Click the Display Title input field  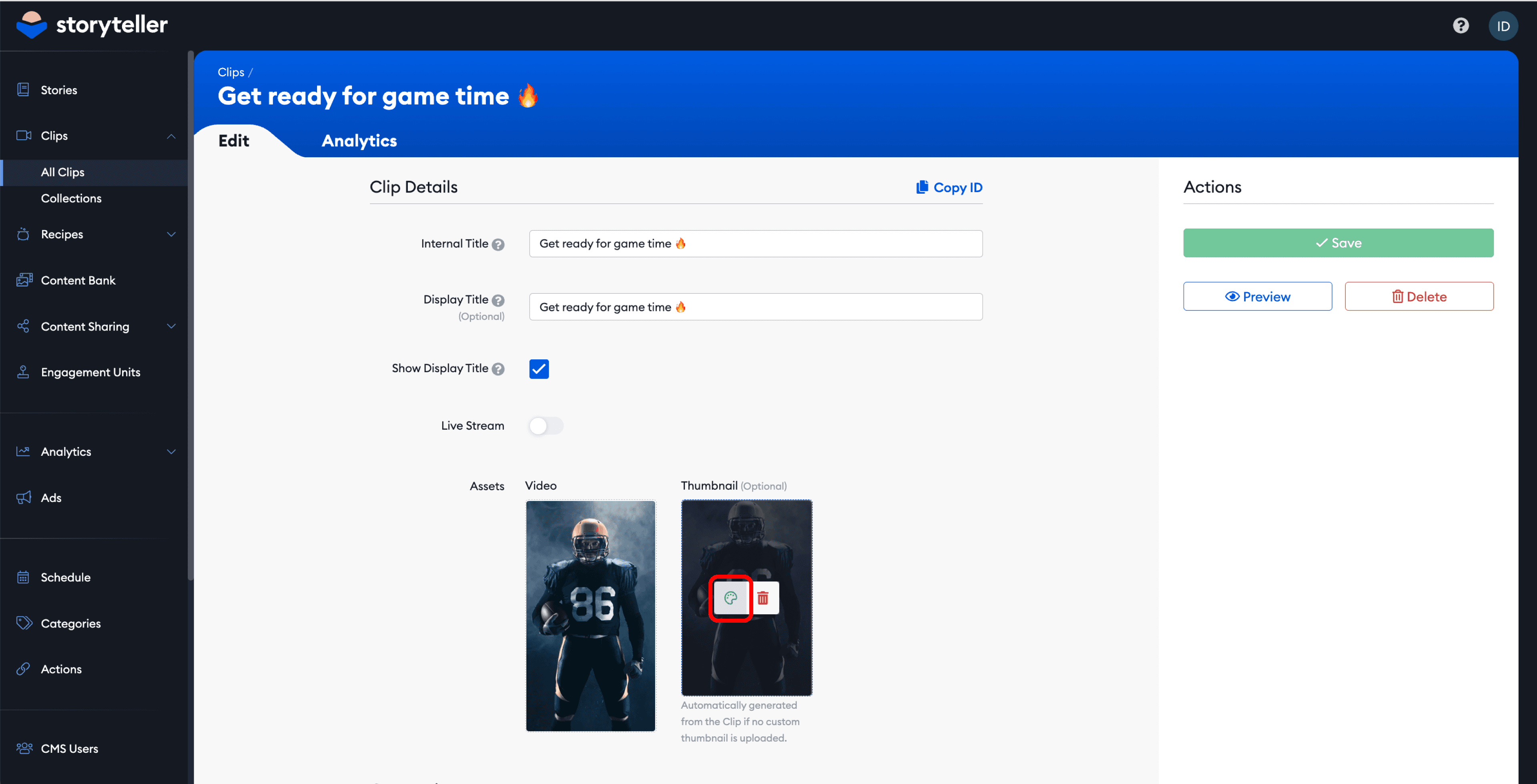click(x=755, y=307)
